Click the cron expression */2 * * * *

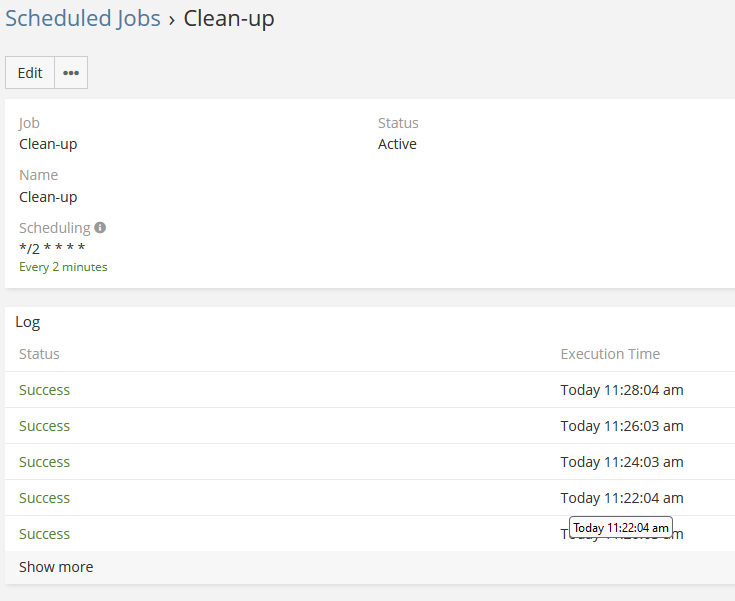point(52,249)
